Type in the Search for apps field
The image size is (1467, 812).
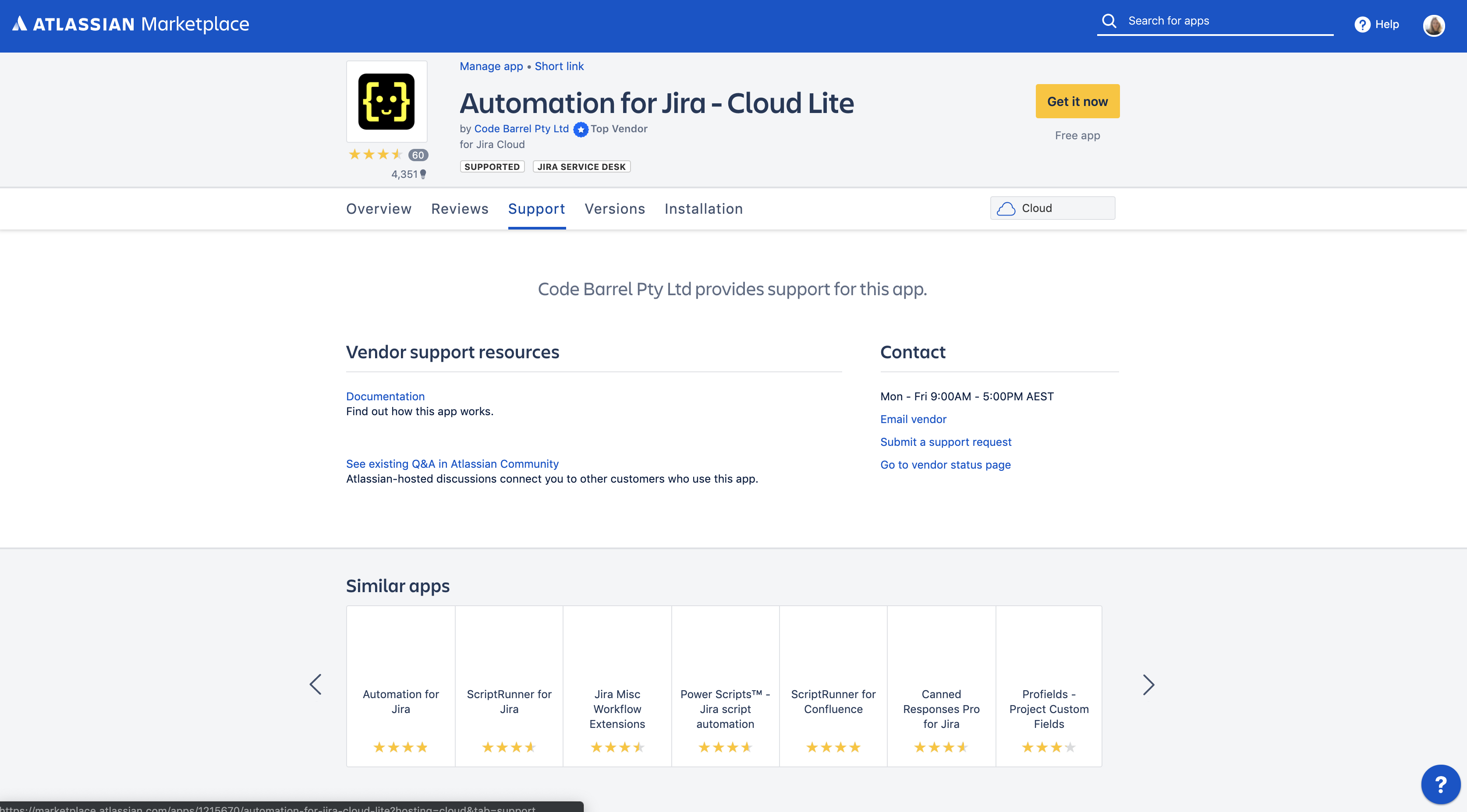(1224, 21)
